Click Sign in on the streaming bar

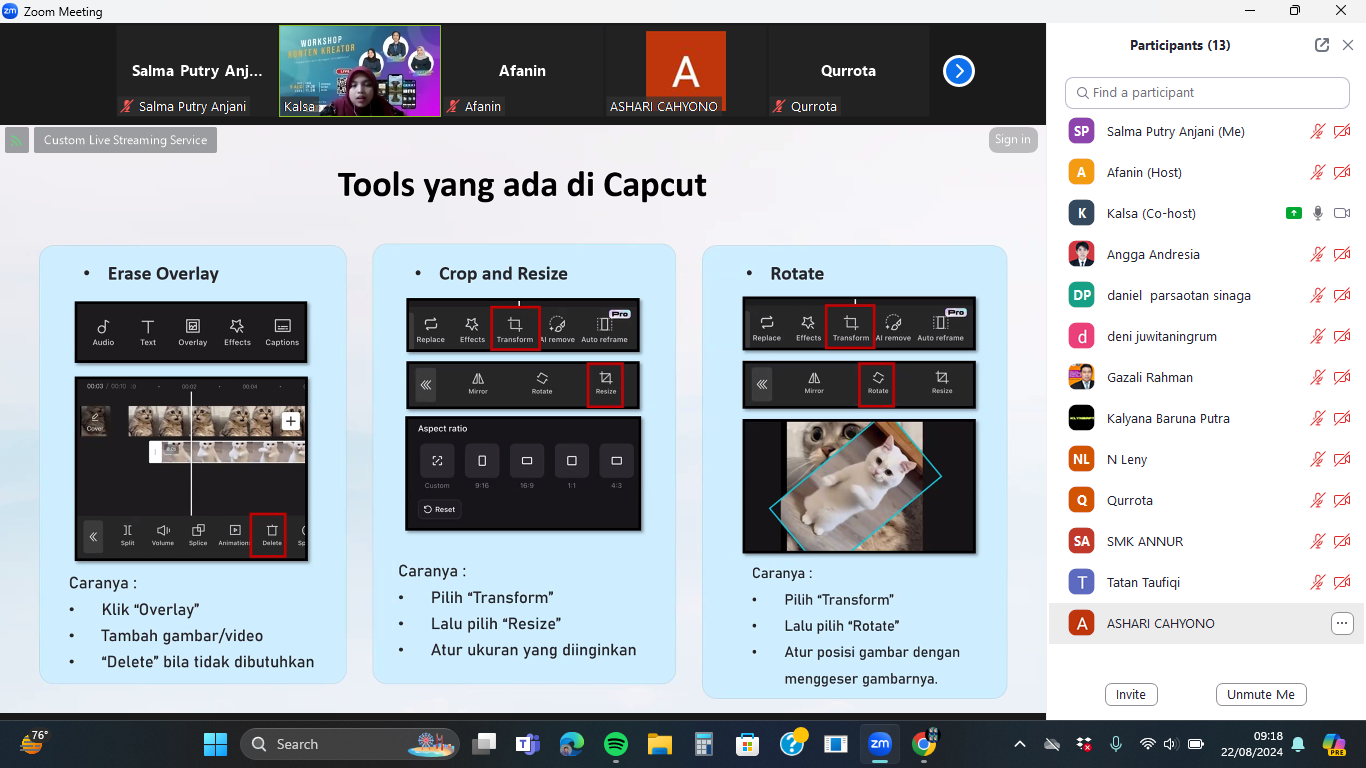tap(1012, 140)
